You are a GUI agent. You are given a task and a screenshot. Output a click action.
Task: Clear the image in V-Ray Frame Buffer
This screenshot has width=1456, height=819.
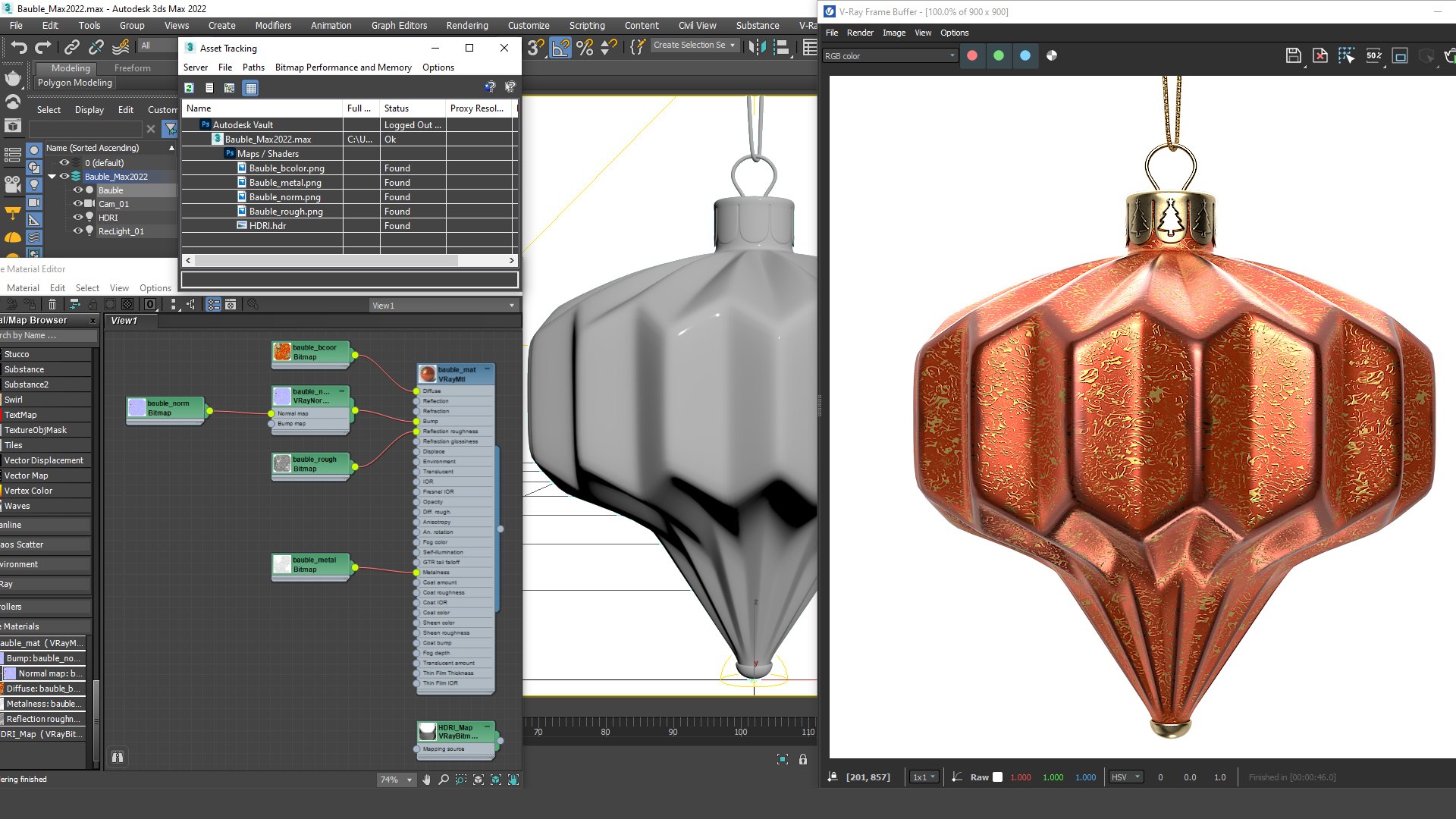pos(1320,55)
